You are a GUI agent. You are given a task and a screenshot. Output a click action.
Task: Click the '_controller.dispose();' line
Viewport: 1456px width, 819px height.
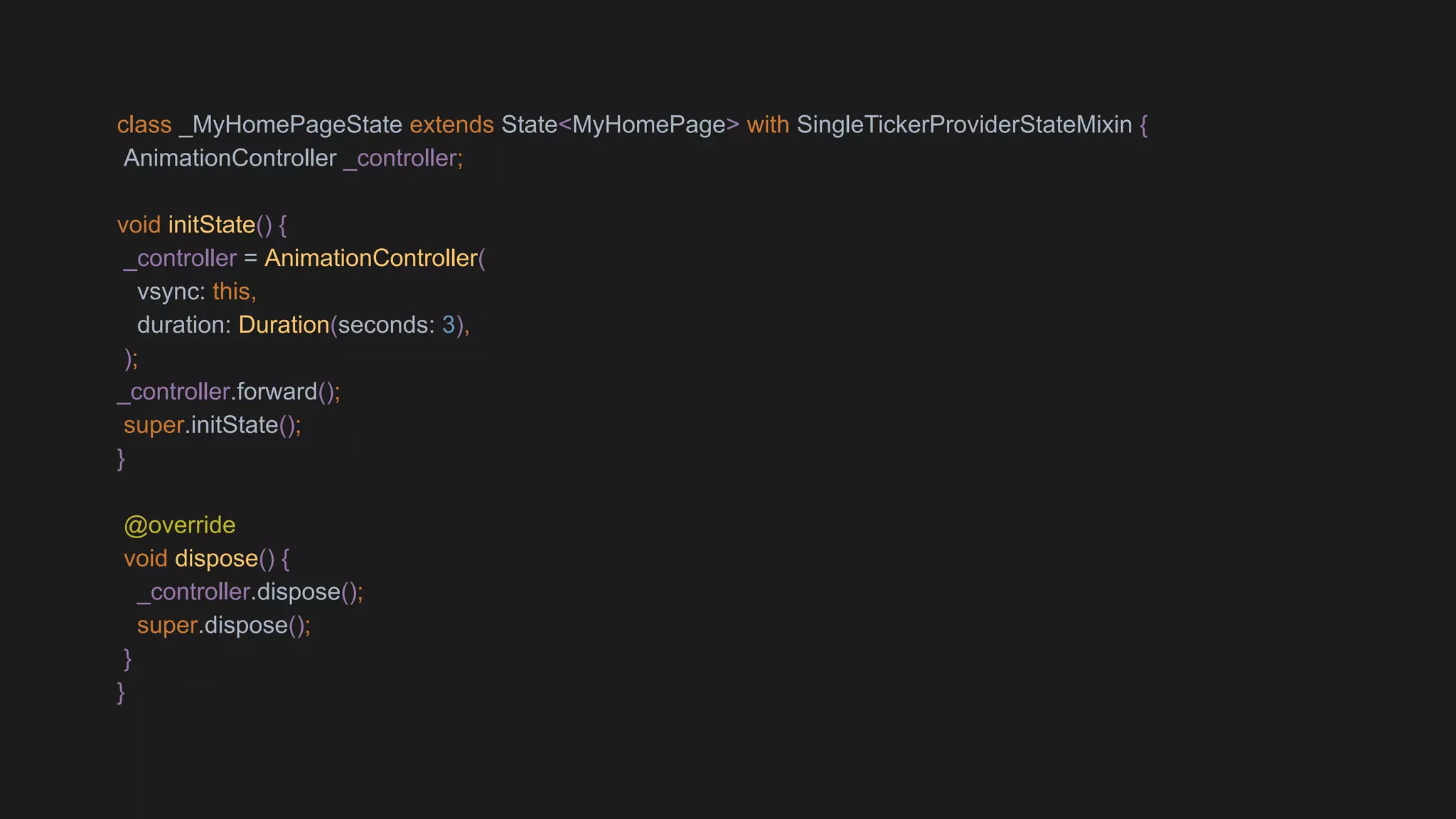click(x=250, y=592)
